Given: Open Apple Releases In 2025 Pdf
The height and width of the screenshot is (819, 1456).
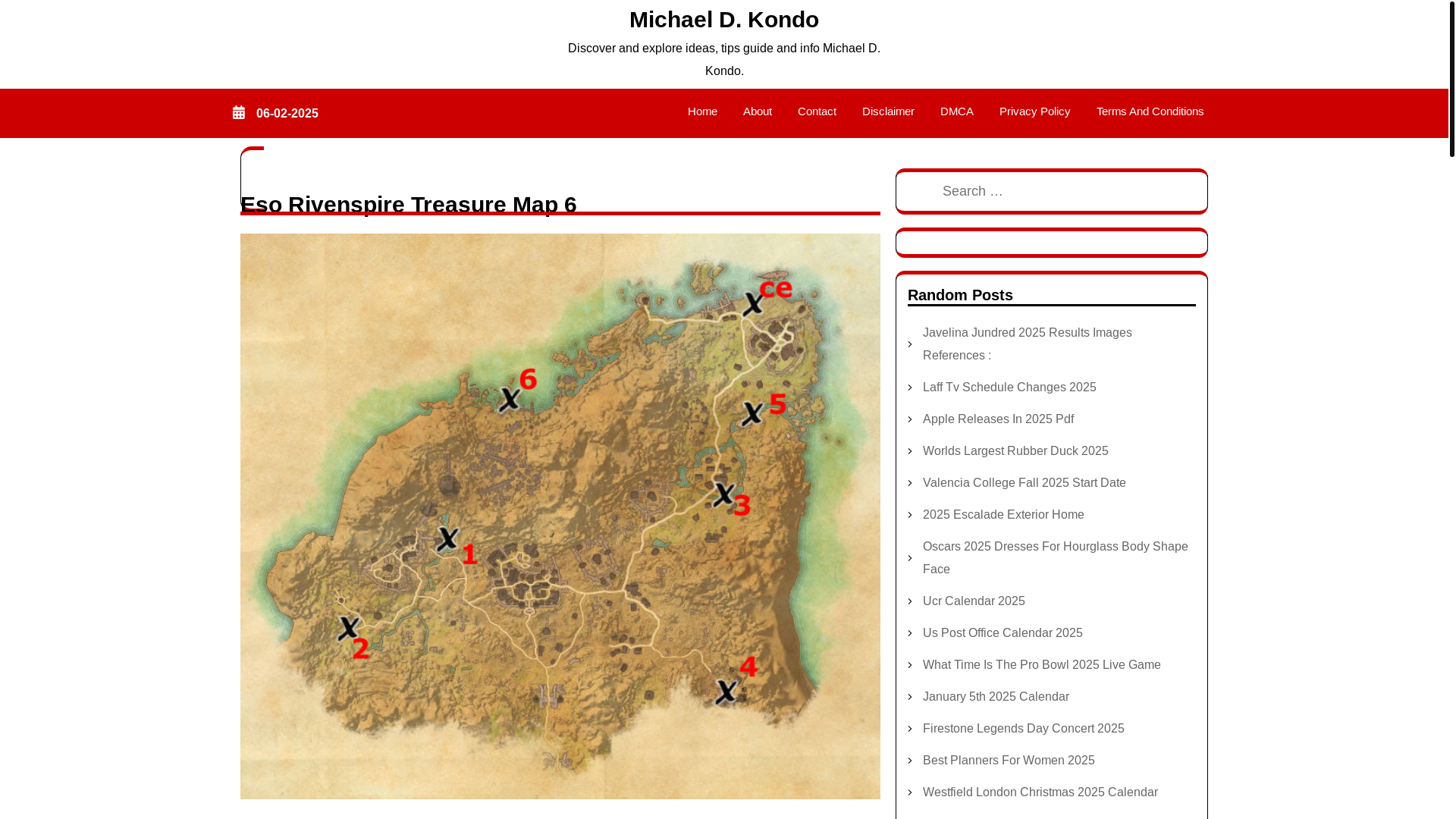Looking at the screenshot, I should 998,419.
